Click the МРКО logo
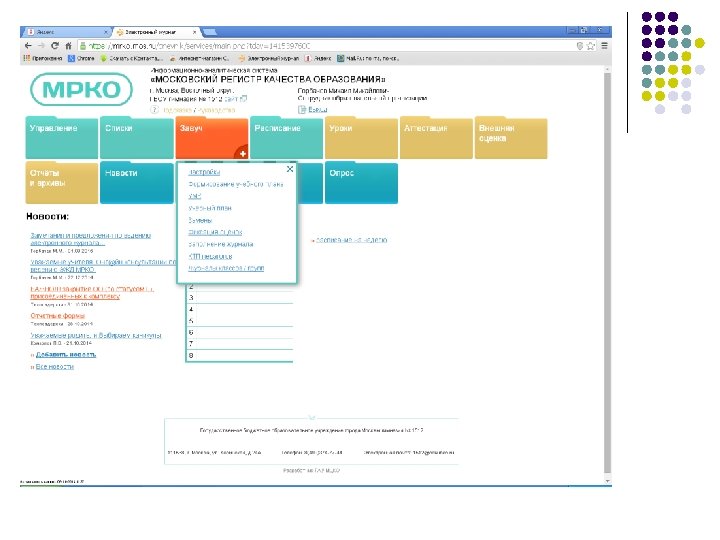The width and height of the screenshot is (720, 540). 81,90
